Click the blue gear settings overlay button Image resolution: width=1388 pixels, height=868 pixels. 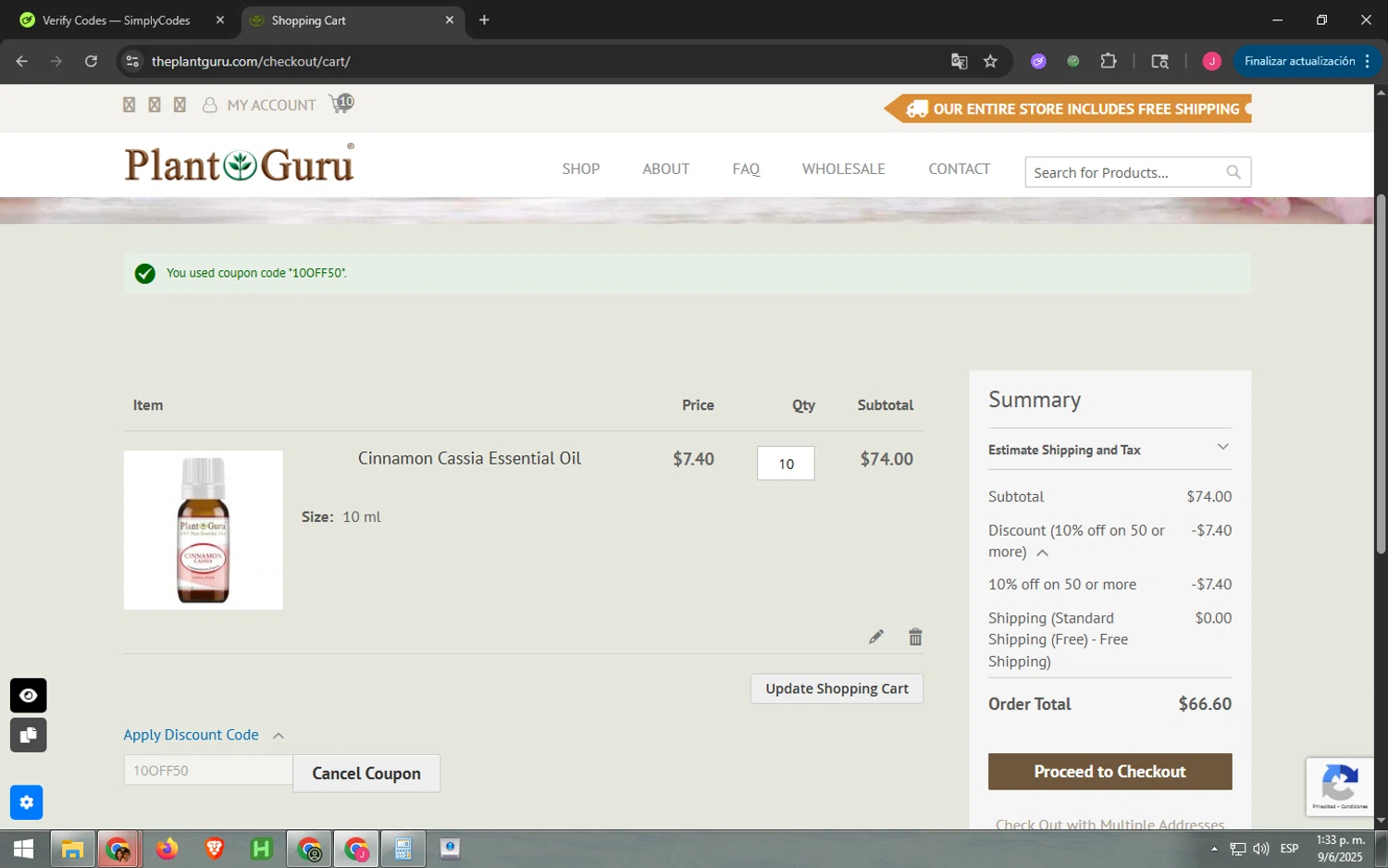point(27,802)
